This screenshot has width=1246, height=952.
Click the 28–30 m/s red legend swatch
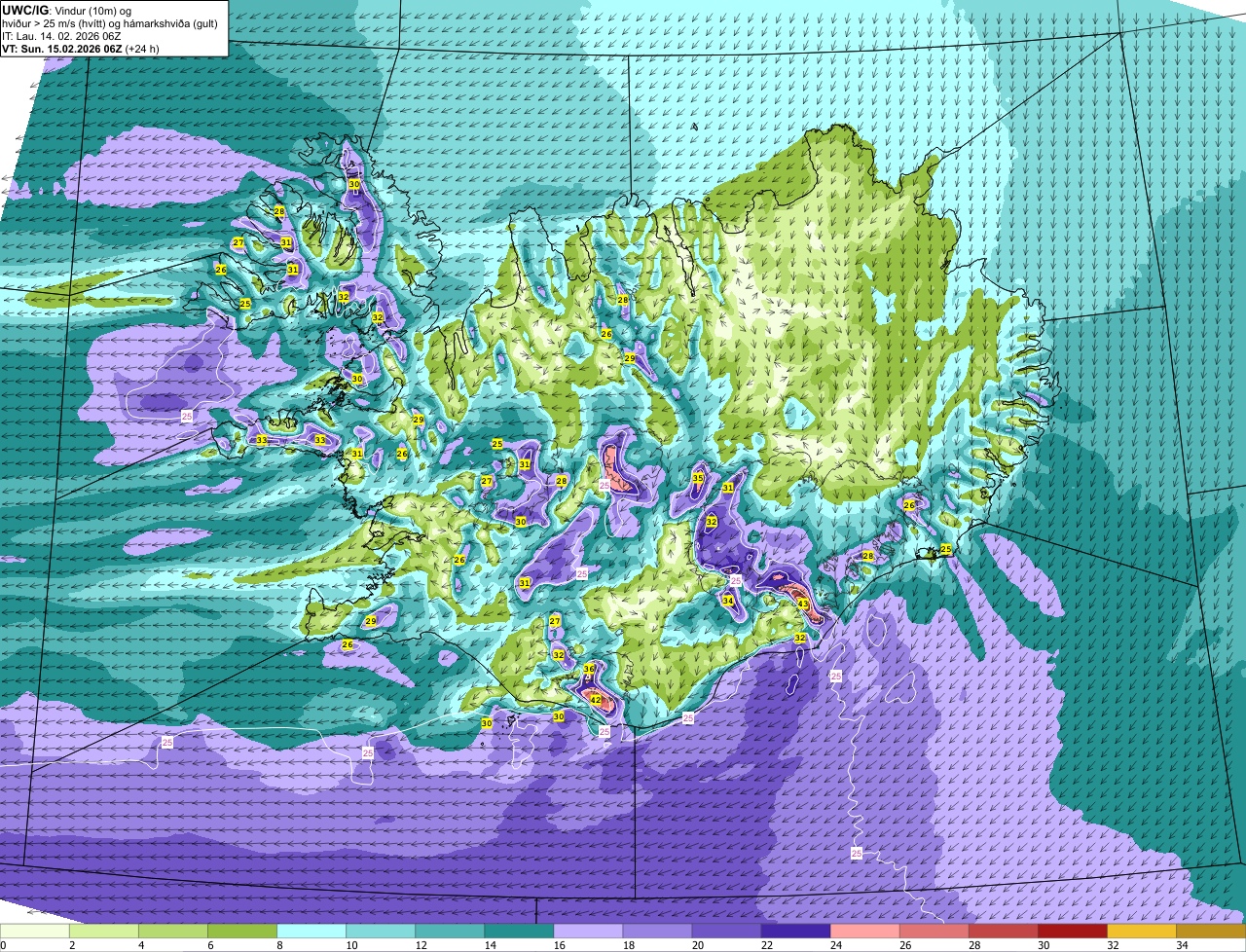pyautogui.click(x=1003, y=932)
